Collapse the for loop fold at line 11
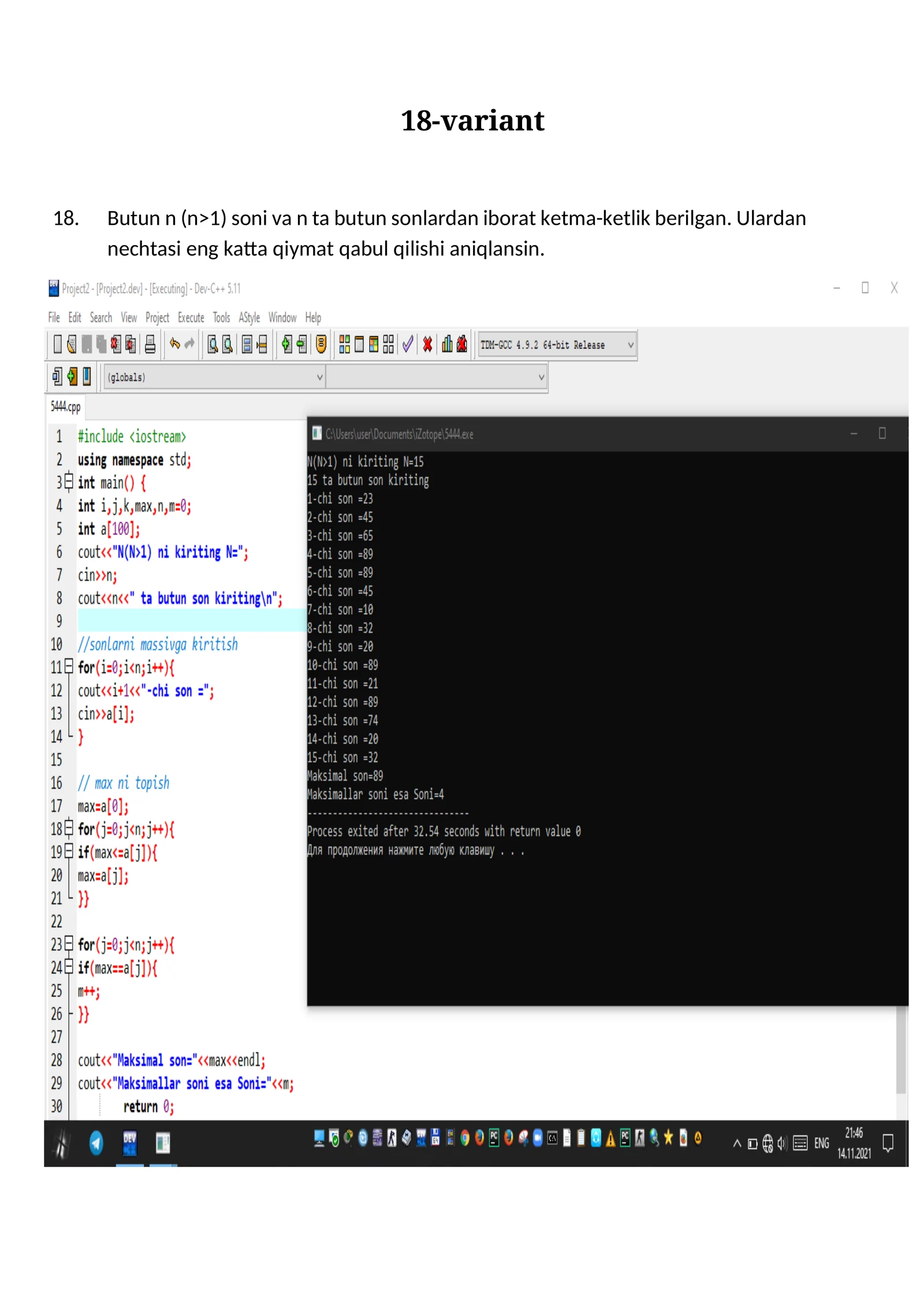The image size is (924, 1307). [x=69, y=667]
